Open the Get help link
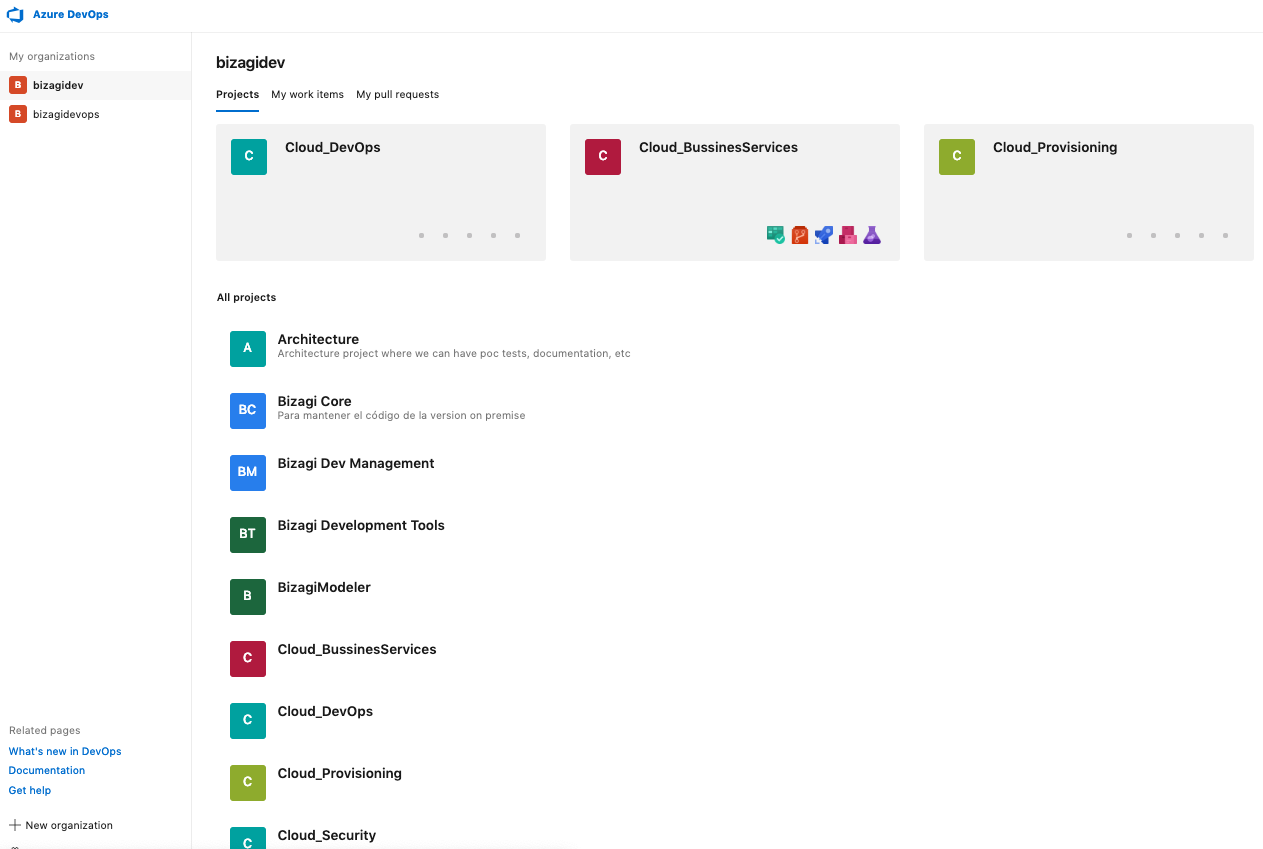The height and width of the screenshot is (849, 1263). coord(30,791)
